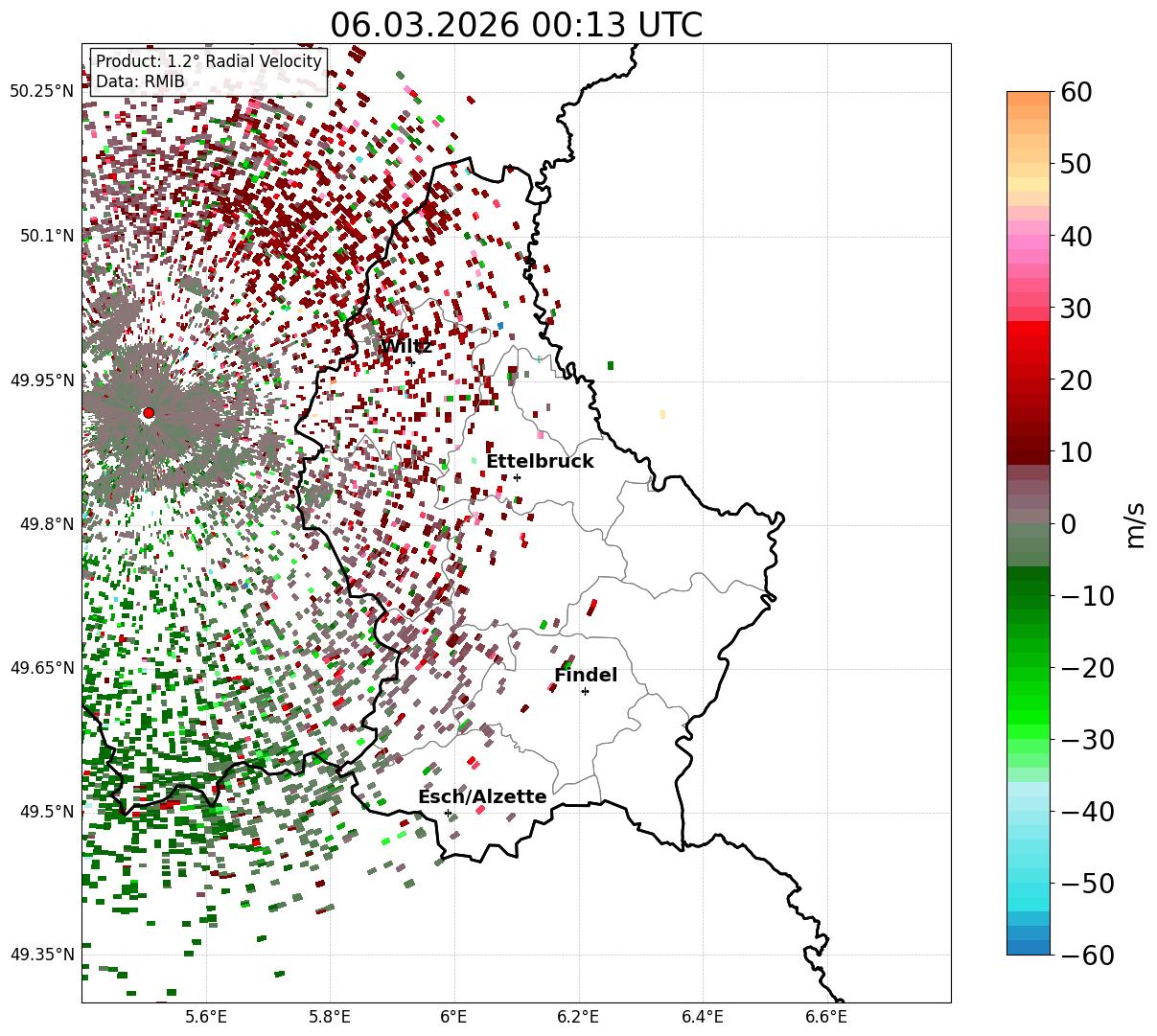Screen dimensions: 1157x1036
Task: Click the 6°E longitude label
Action: (x=453, y=1017)
